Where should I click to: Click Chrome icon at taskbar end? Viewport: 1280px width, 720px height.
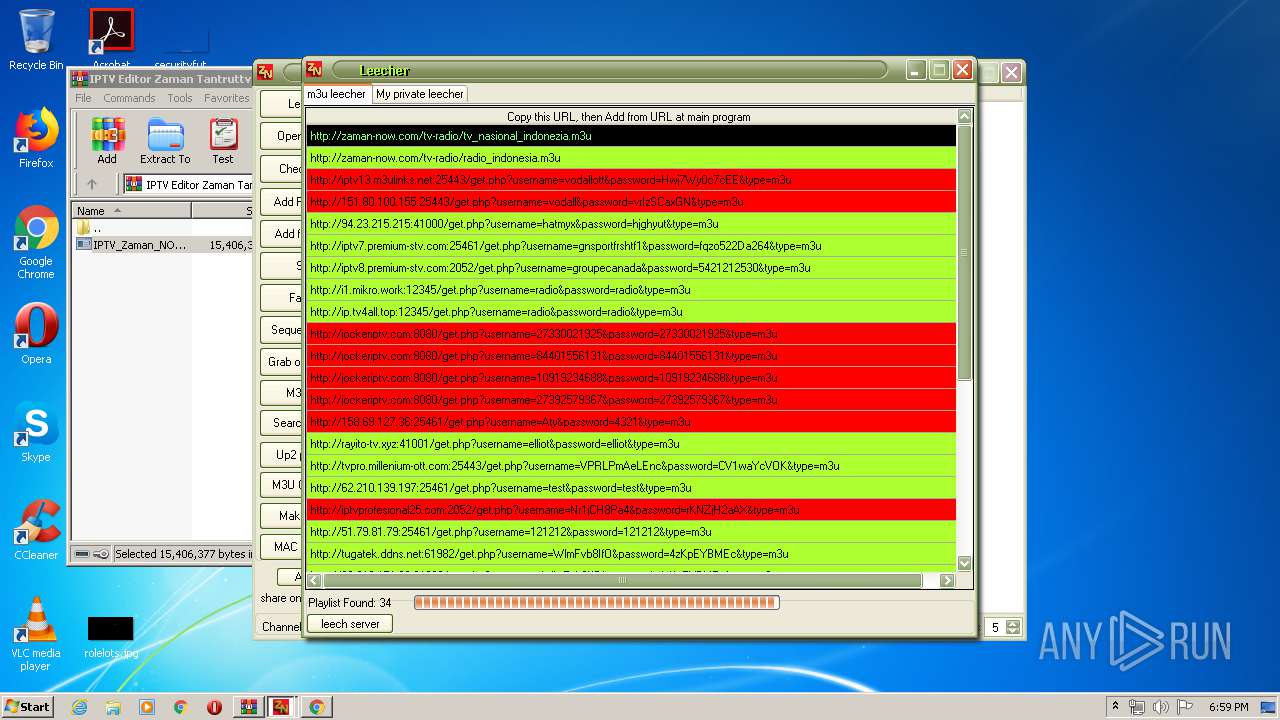pos(316,707)
